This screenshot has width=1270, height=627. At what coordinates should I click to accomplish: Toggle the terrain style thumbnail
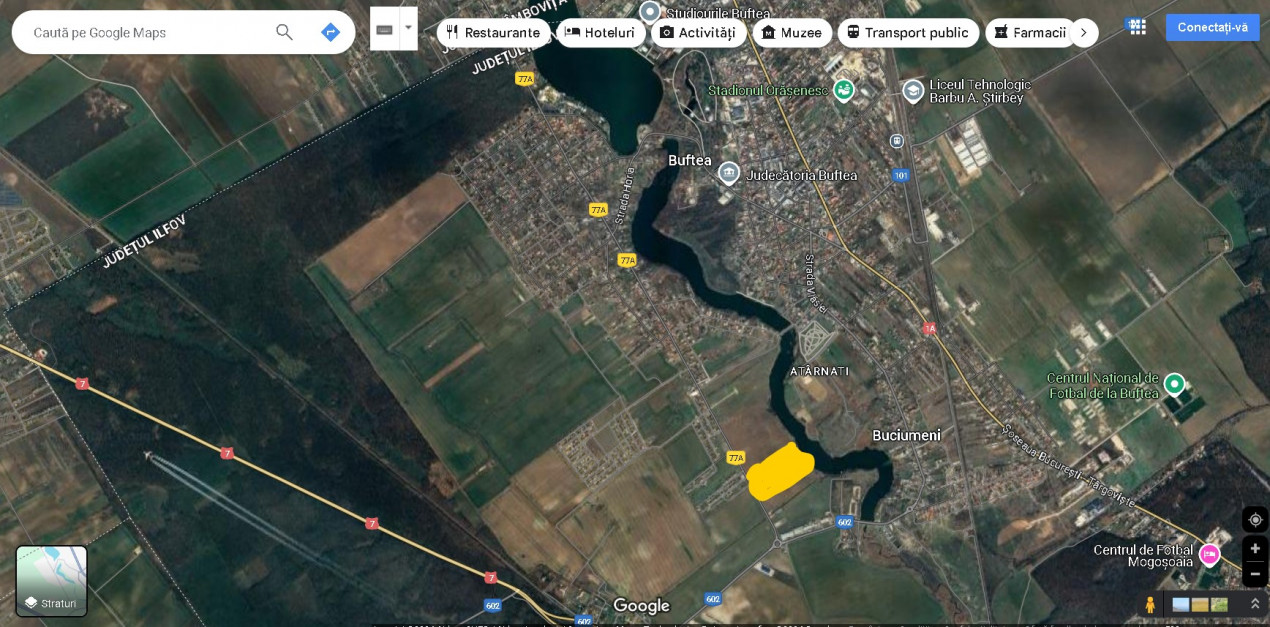[x=1198, y=604]
